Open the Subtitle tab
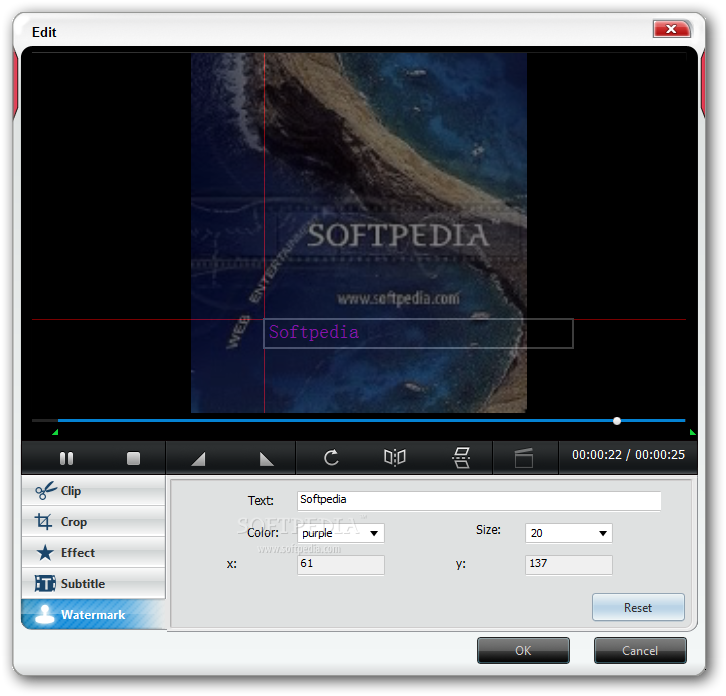 [x=93, y=583]
